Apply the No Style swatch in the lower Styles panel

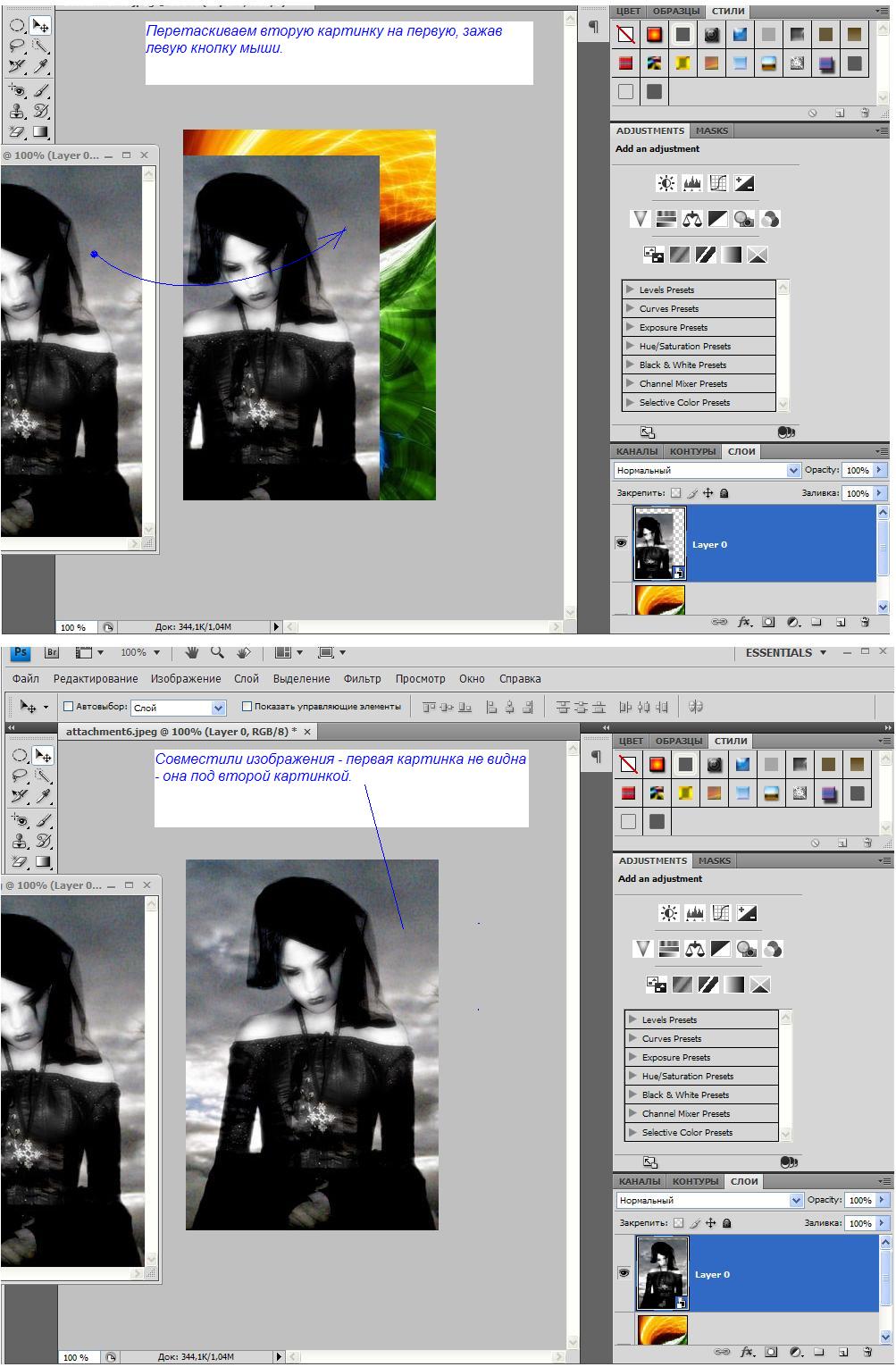[629, 765]
